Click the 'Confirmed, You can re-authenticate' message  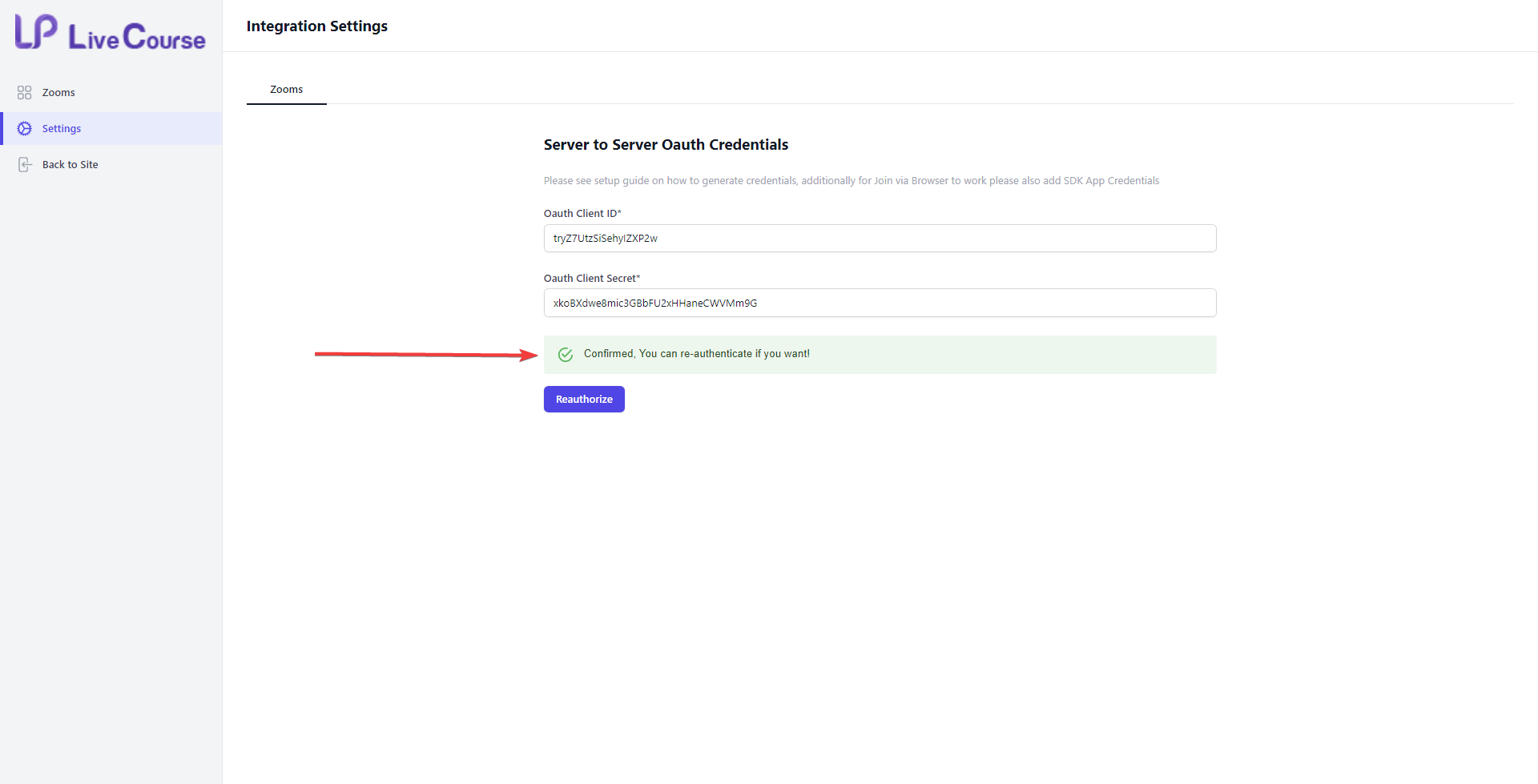click(x=696, y=354)
